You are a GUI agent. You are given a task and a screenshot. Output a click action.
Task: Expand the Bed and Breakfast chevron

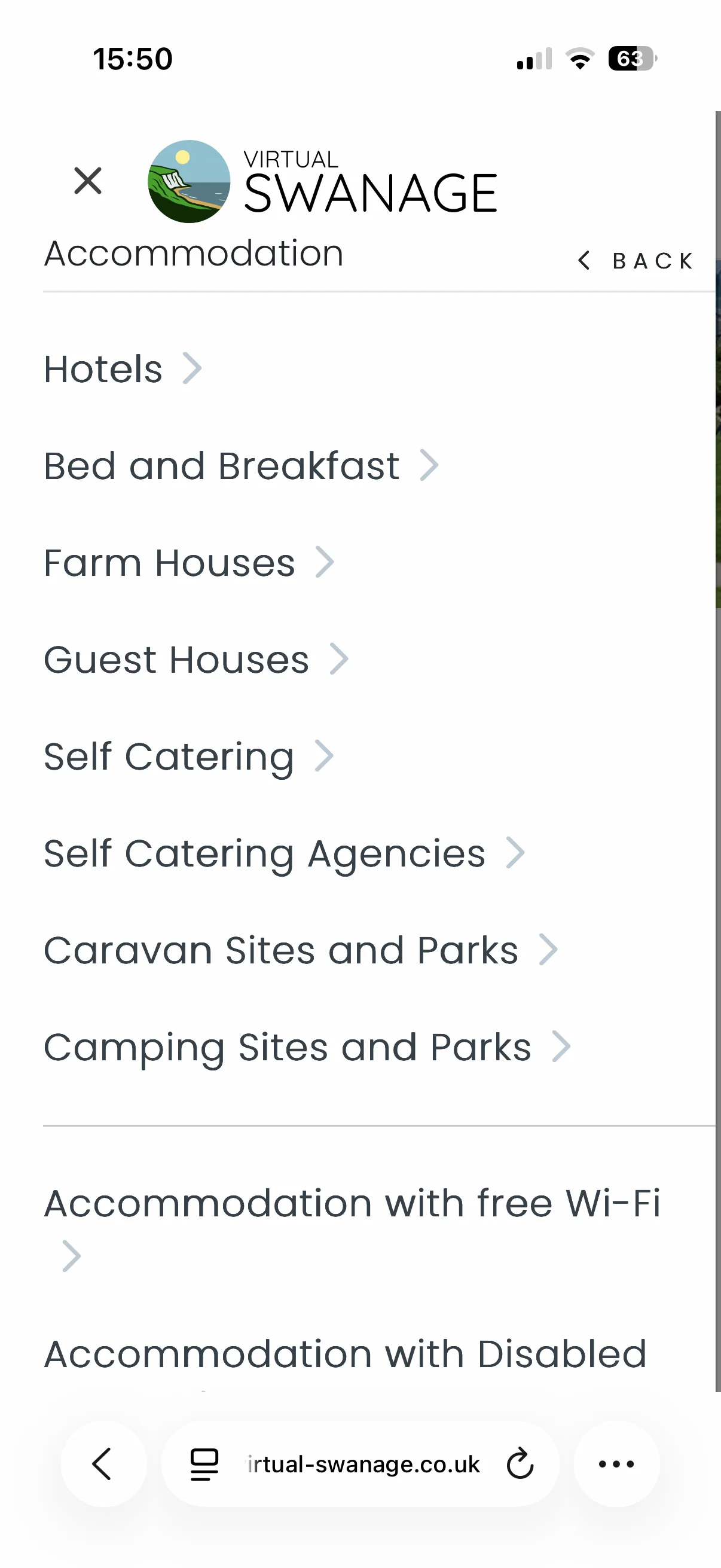click(429, 466)
